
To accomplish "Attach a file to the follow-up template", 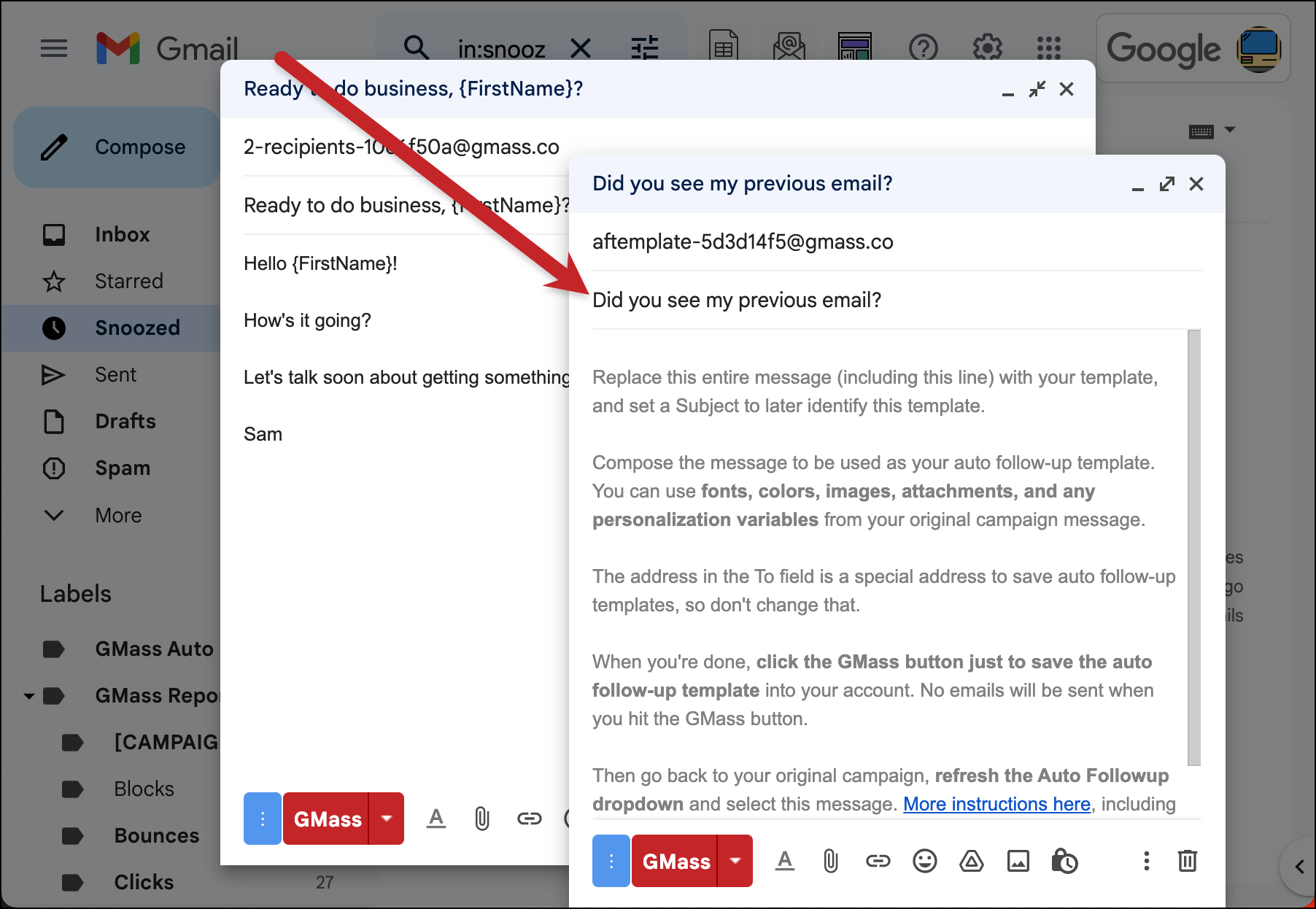I will [x=831, y=861].
